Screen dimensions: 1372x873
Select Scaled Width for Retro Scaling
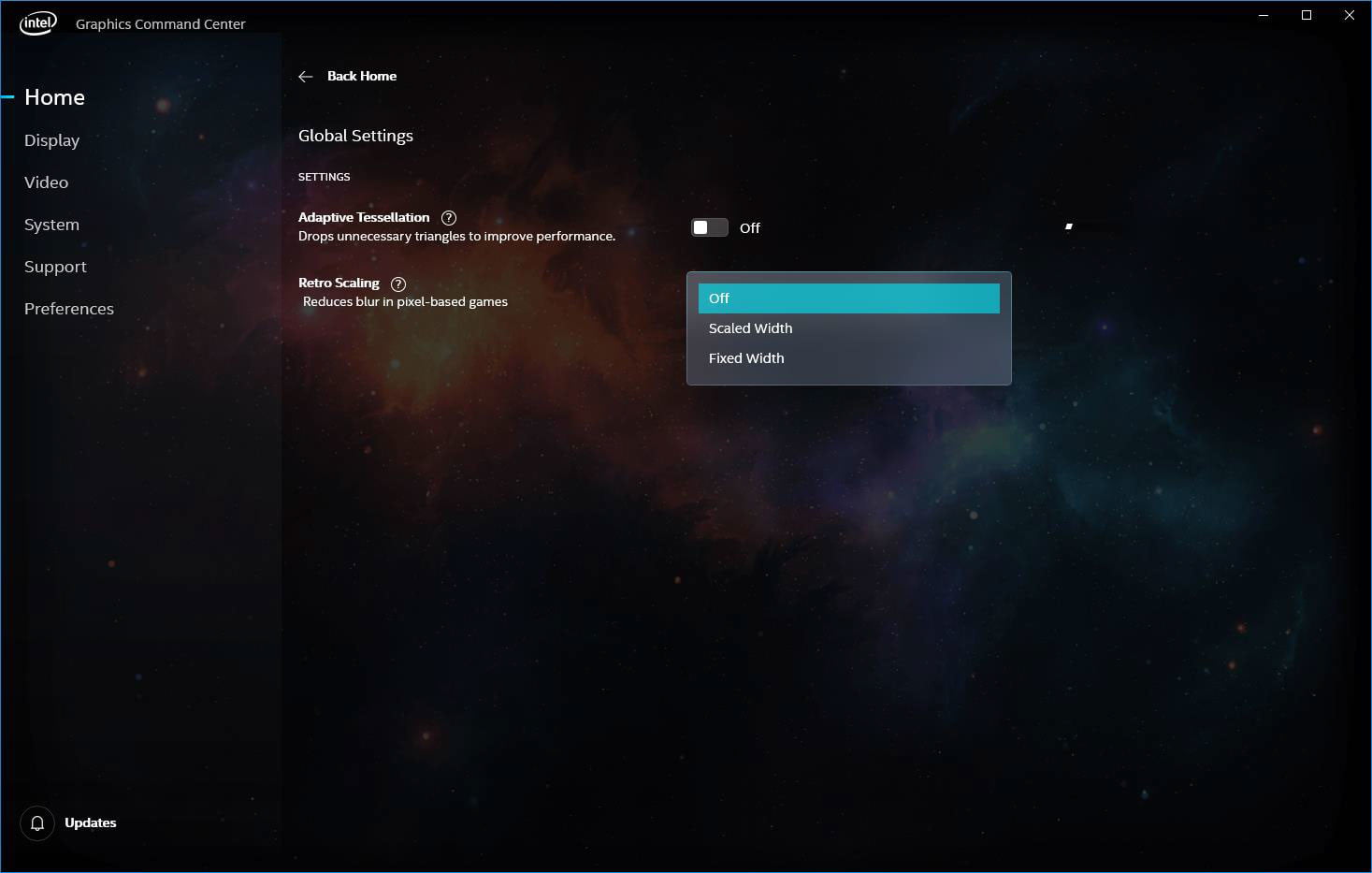848,327
